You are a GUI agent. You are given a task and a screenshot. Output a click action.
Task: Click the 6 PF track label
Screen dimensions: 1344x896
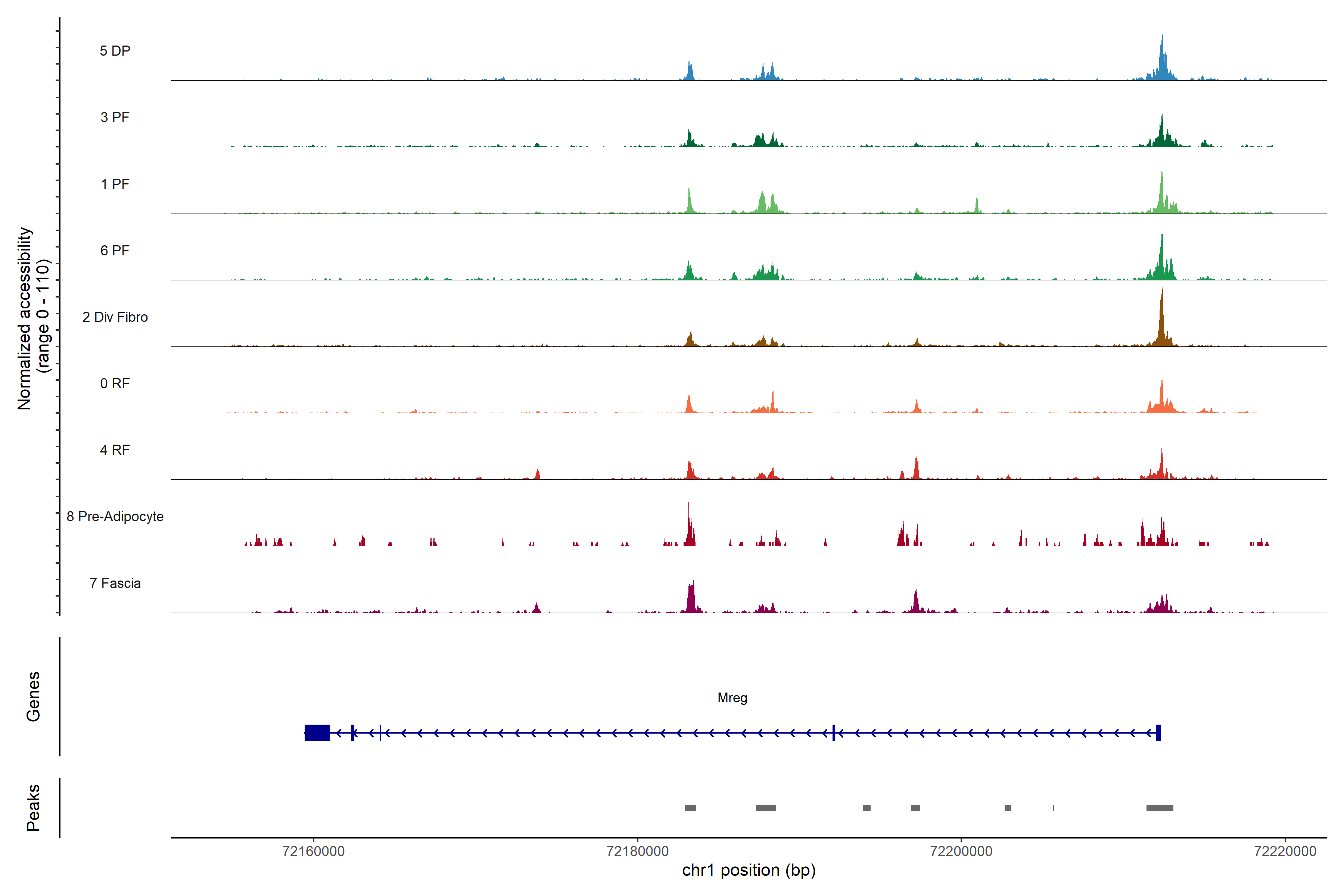(115, 250)
